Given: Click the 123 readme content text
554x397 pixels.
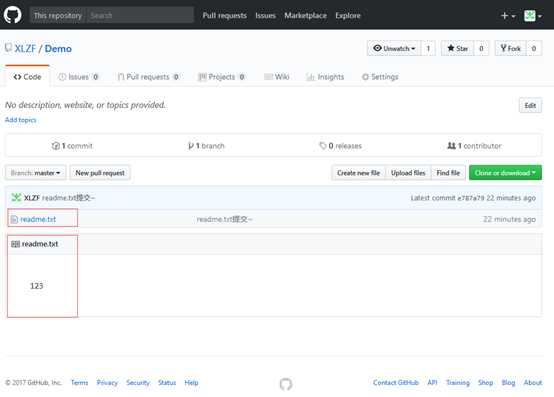Looking at the screenshot, I should (37, 286).
